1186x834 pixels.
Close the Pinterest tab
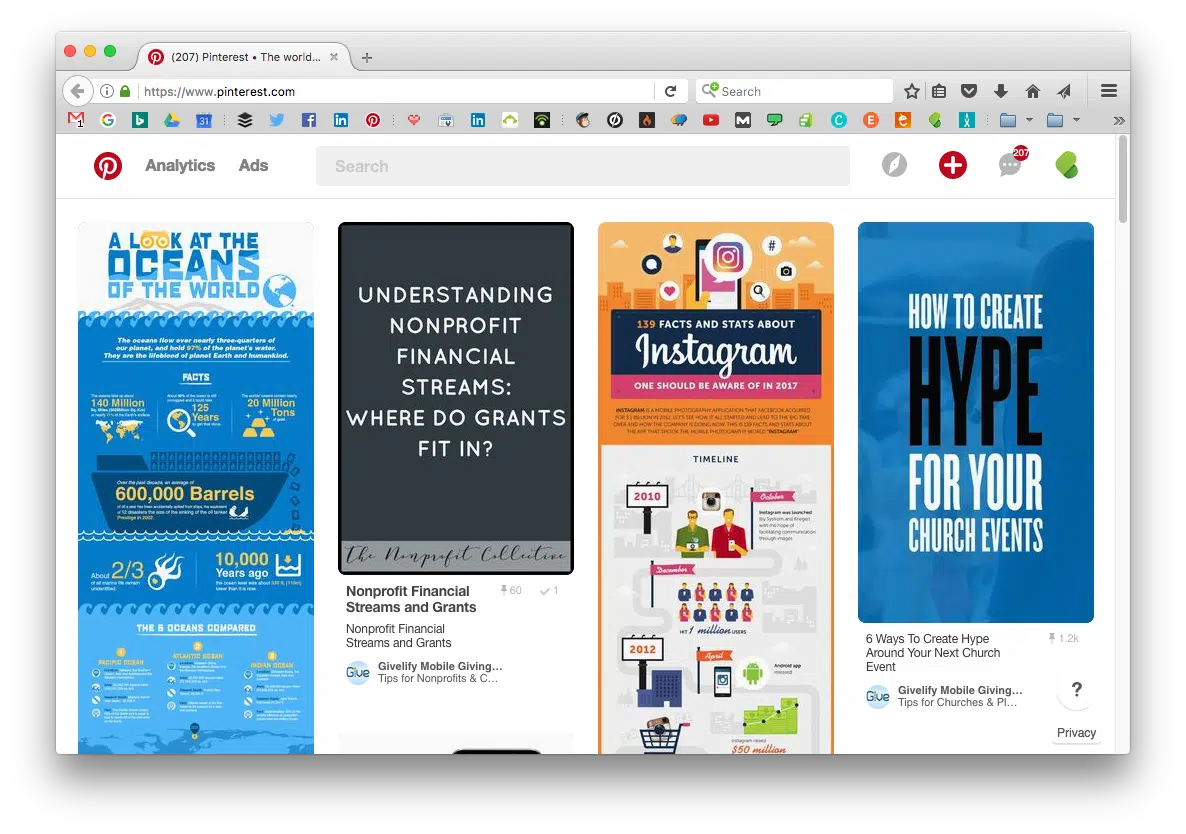[x=334, y=57]
